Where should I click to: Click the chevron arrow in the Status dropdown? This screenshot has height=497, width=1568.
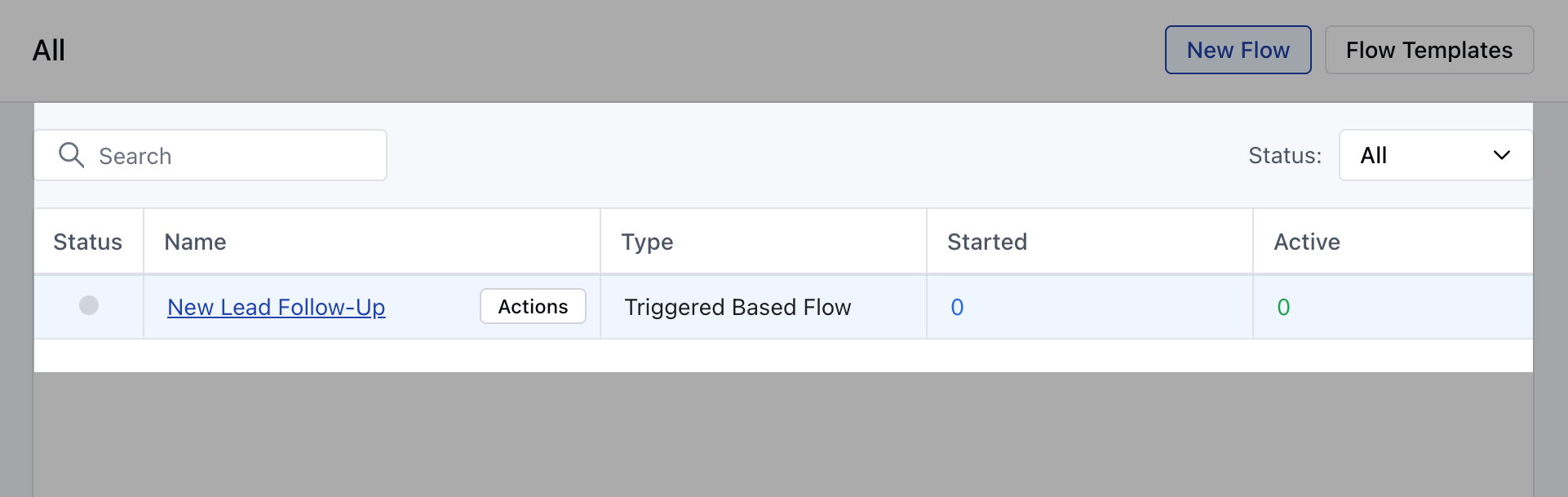coord(1501,155)
